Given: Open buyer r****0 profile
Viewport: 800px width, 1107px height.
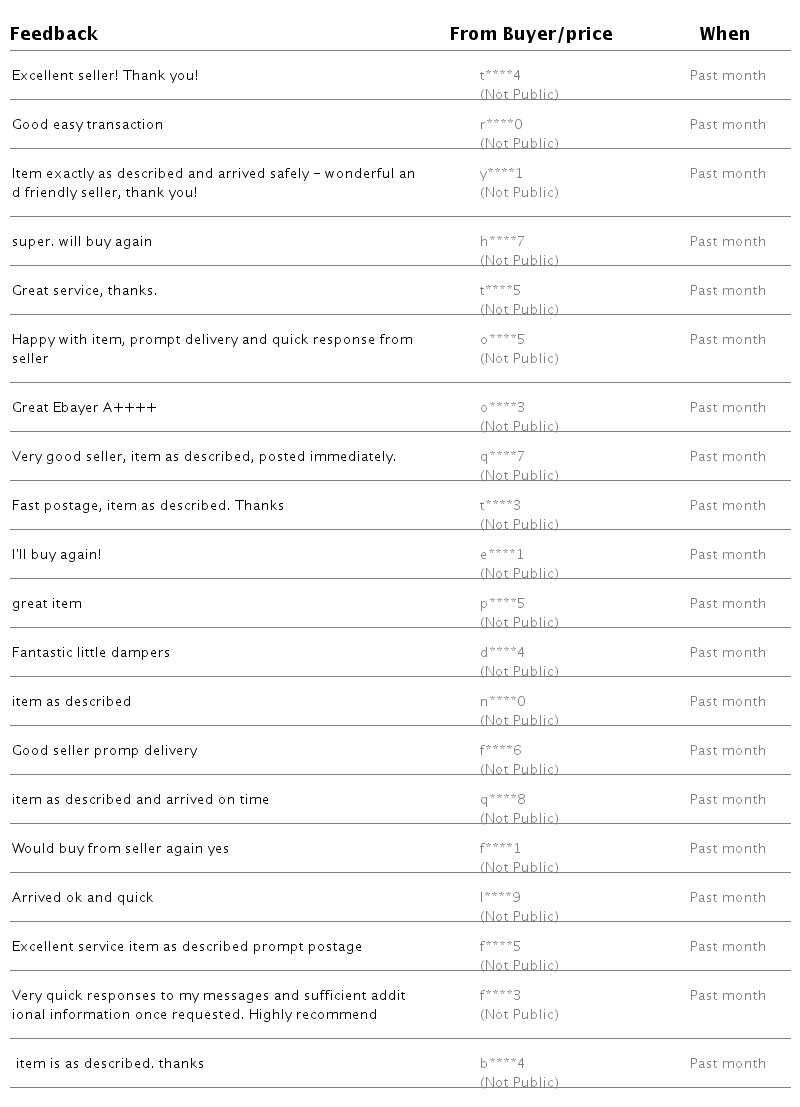Looking at the screenshot, I should pyautogui.click(x=501, y=125).
